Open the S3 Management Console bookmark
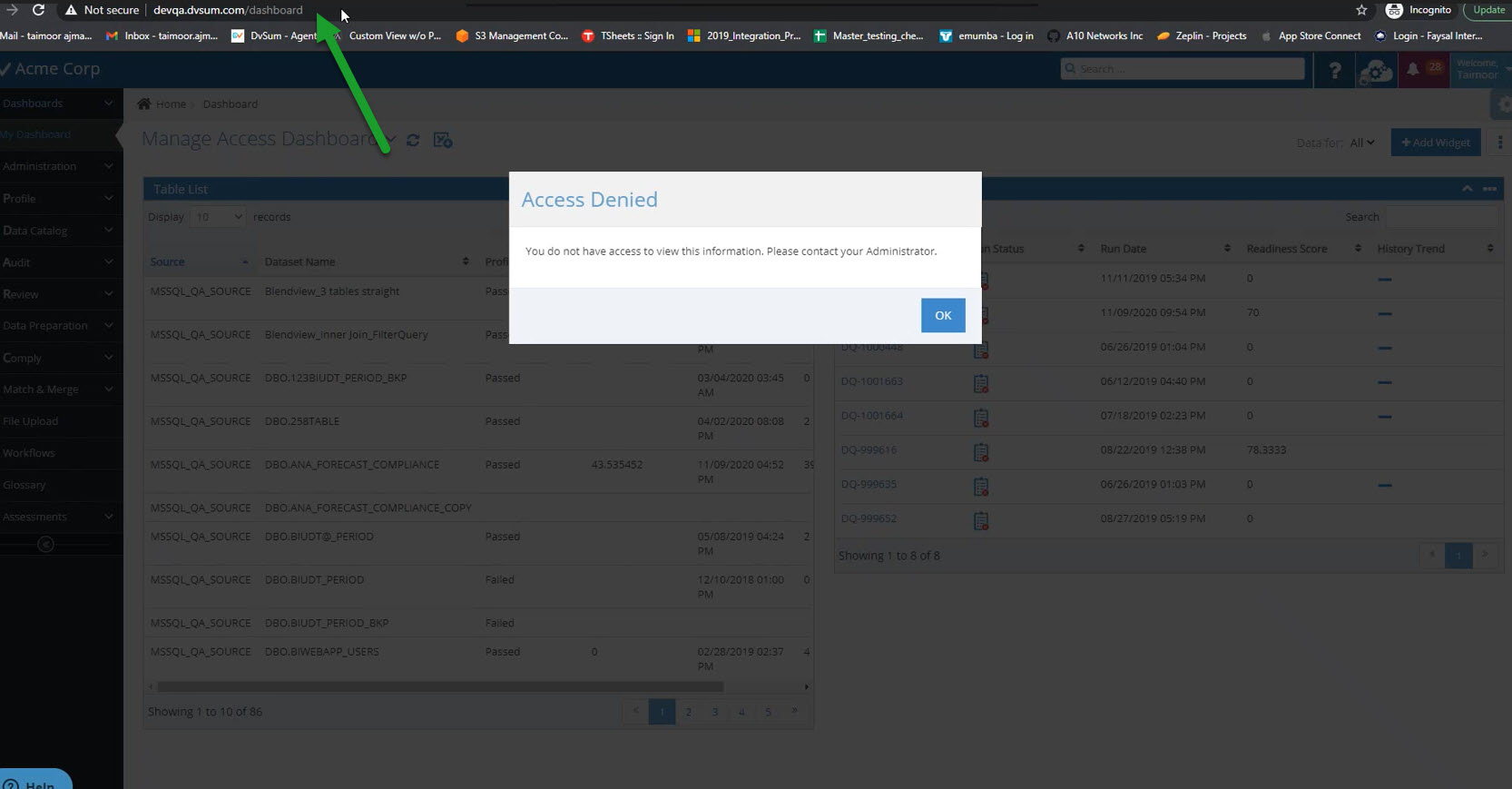This screenshot has height=789, width=1512. coord(512,35)
